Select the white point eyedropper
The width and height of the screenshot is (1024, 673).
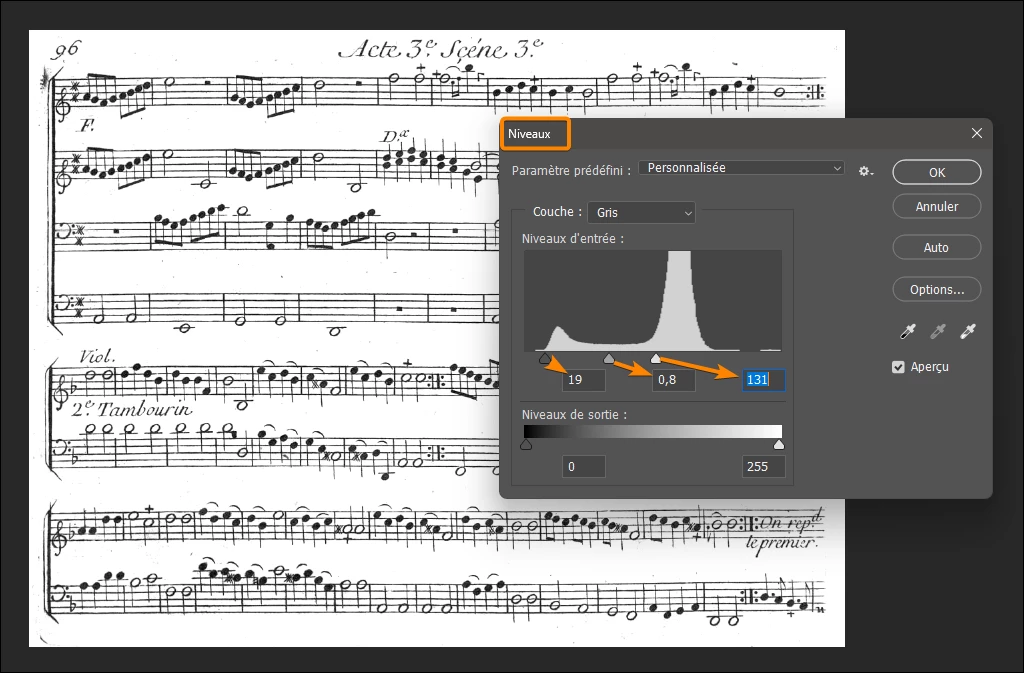click(x=968, y=332)
